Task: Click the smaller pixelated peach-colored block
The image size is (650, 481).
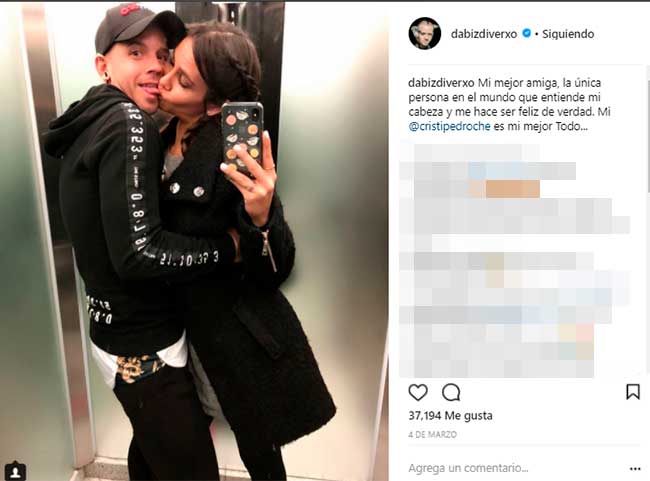Action: click(476, 189)
